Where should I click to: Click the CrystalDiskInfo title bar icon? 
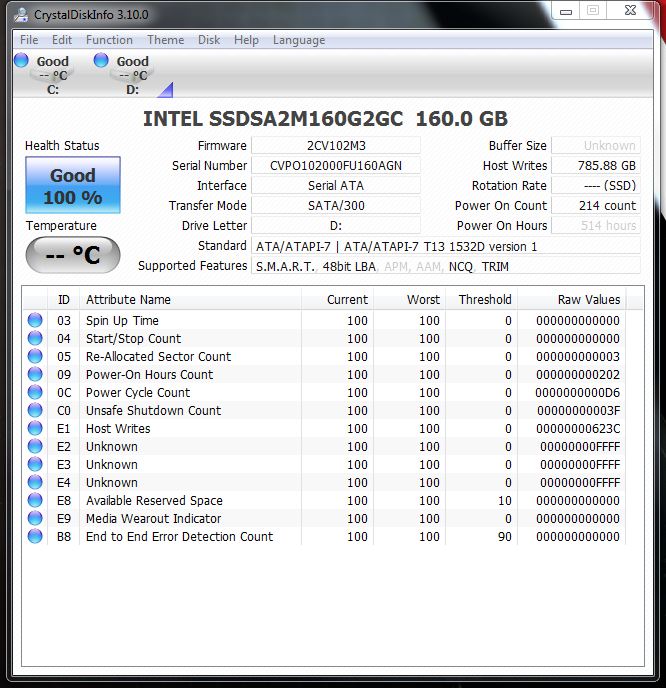click(x=21, y=14)
